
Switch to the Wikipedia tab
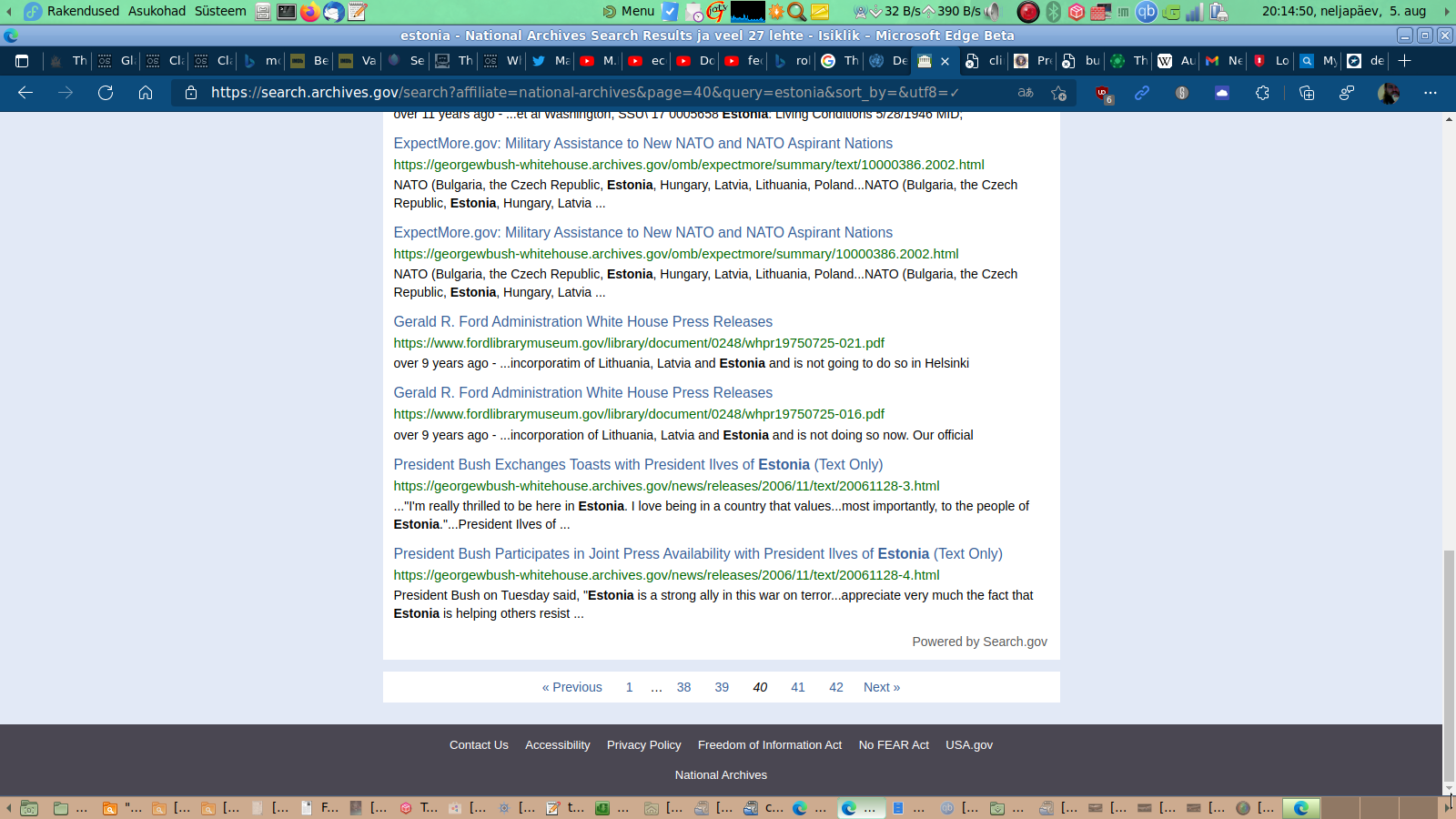click(1175, 61)
